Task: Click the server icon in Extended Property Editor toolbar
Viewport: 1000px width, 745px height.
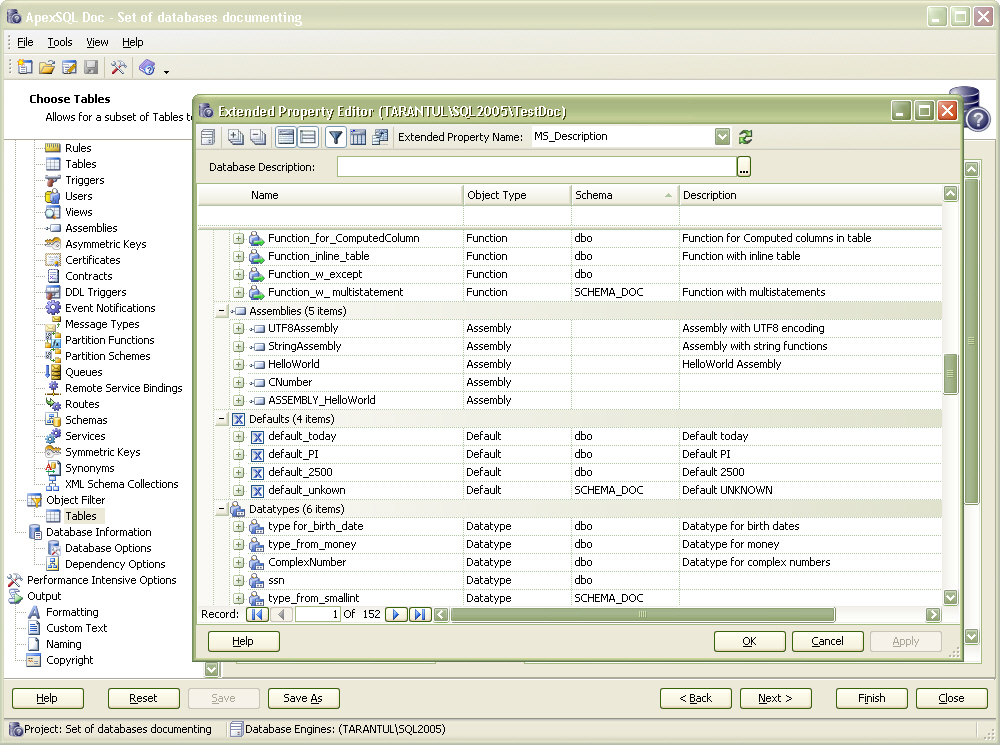Action: (208, 136)
